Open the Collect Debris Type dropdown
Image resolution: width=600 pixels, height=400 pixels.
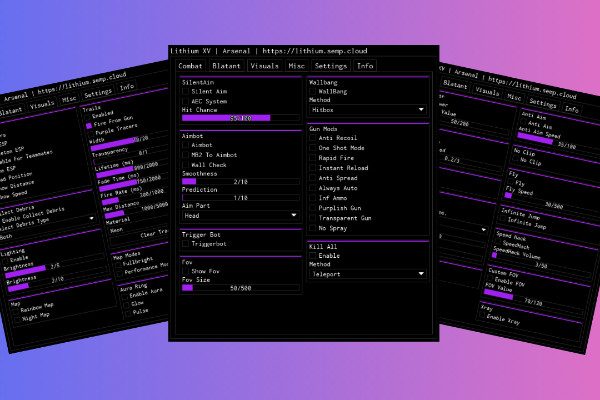pos(48,227)
